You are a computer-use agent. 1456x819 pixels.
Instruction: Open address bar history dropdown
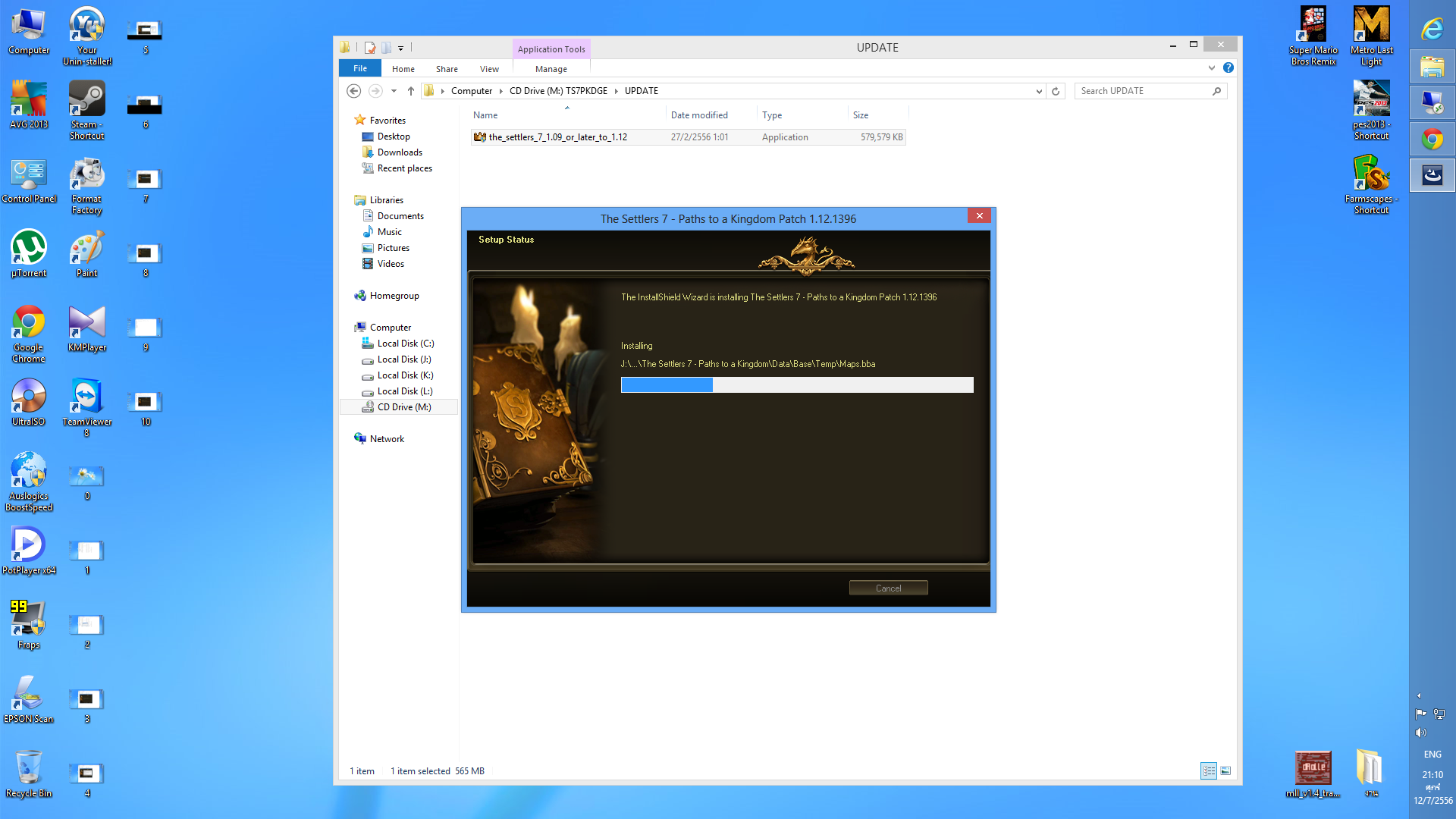coord(1039,91)
